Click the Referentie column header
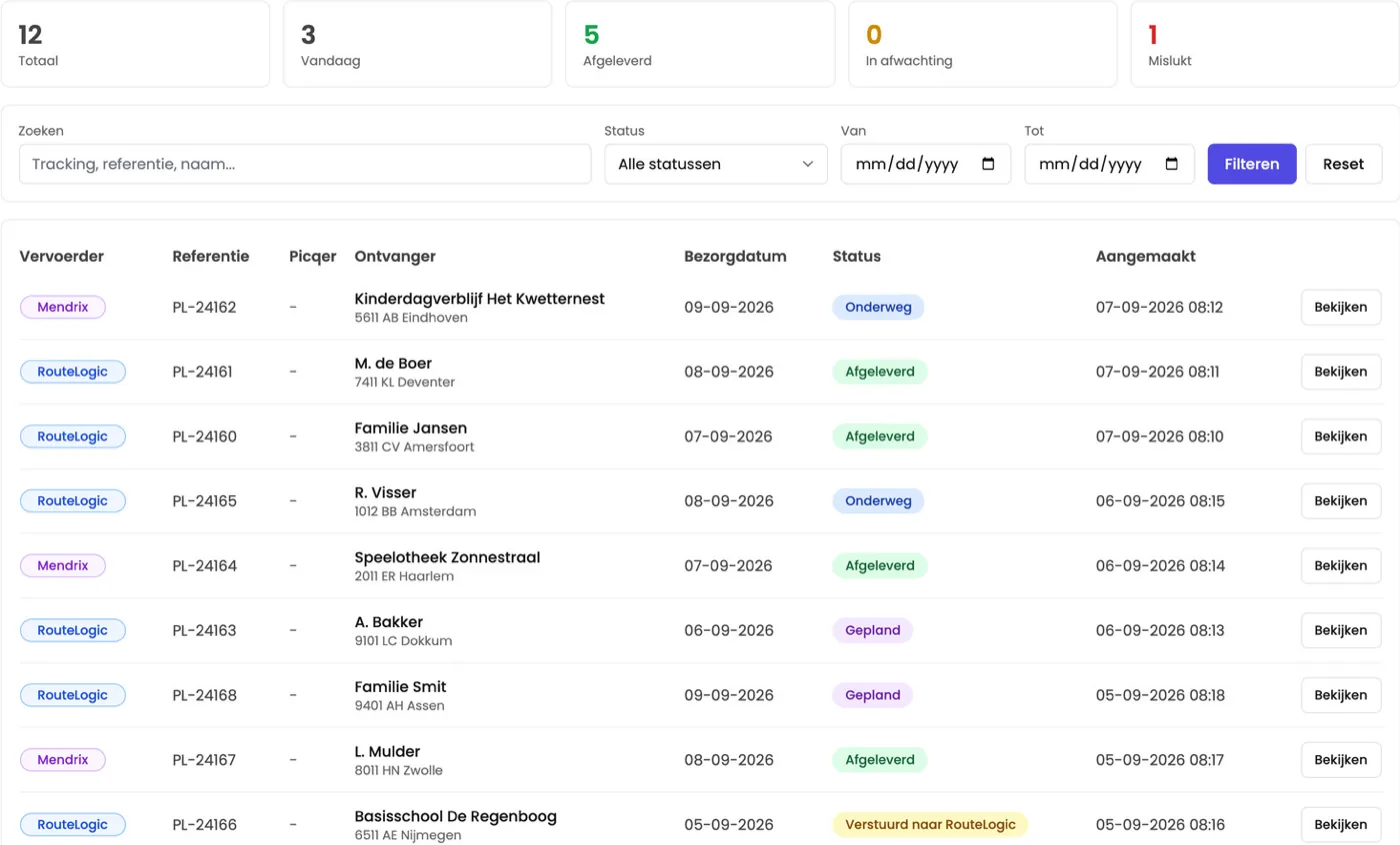This screenshot has width=1400, height=845. pyautogui.click(x=211, y=256)
